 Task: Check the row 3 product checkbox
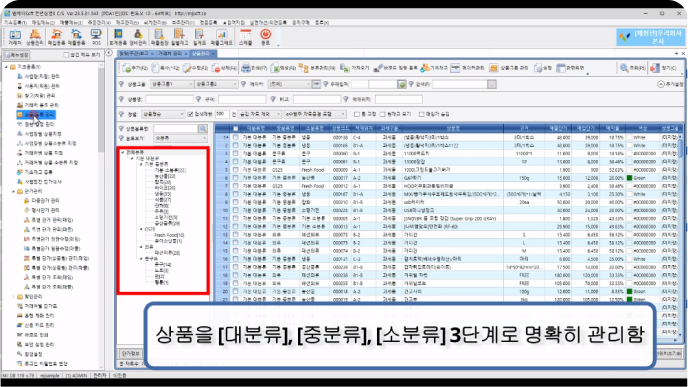click(235, 154)
